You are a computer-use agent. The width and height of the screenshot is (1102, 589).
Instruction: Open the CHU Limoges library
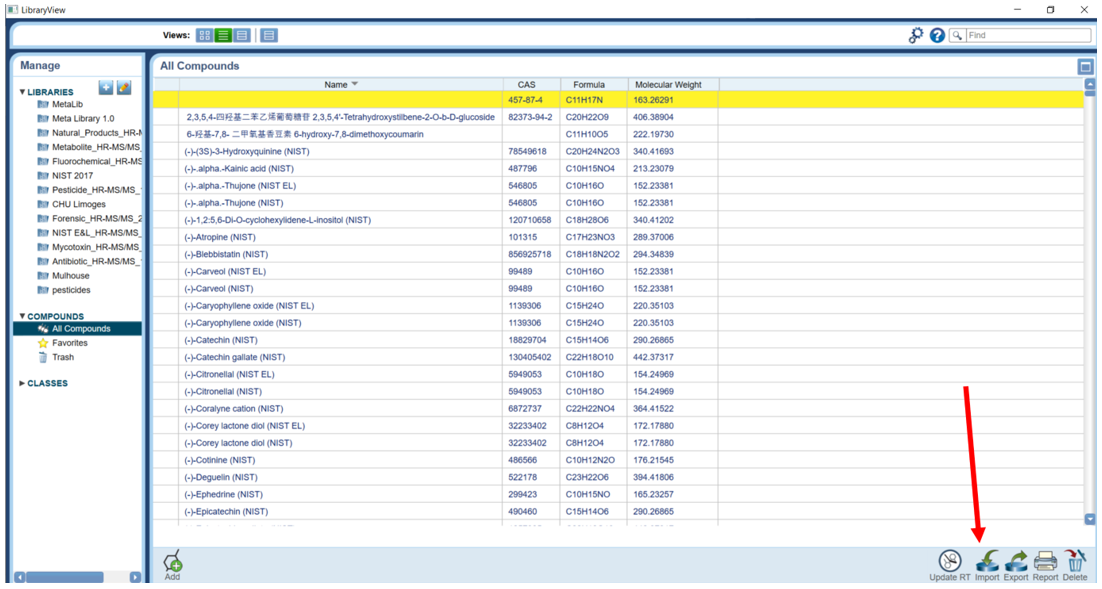point(78,205)
